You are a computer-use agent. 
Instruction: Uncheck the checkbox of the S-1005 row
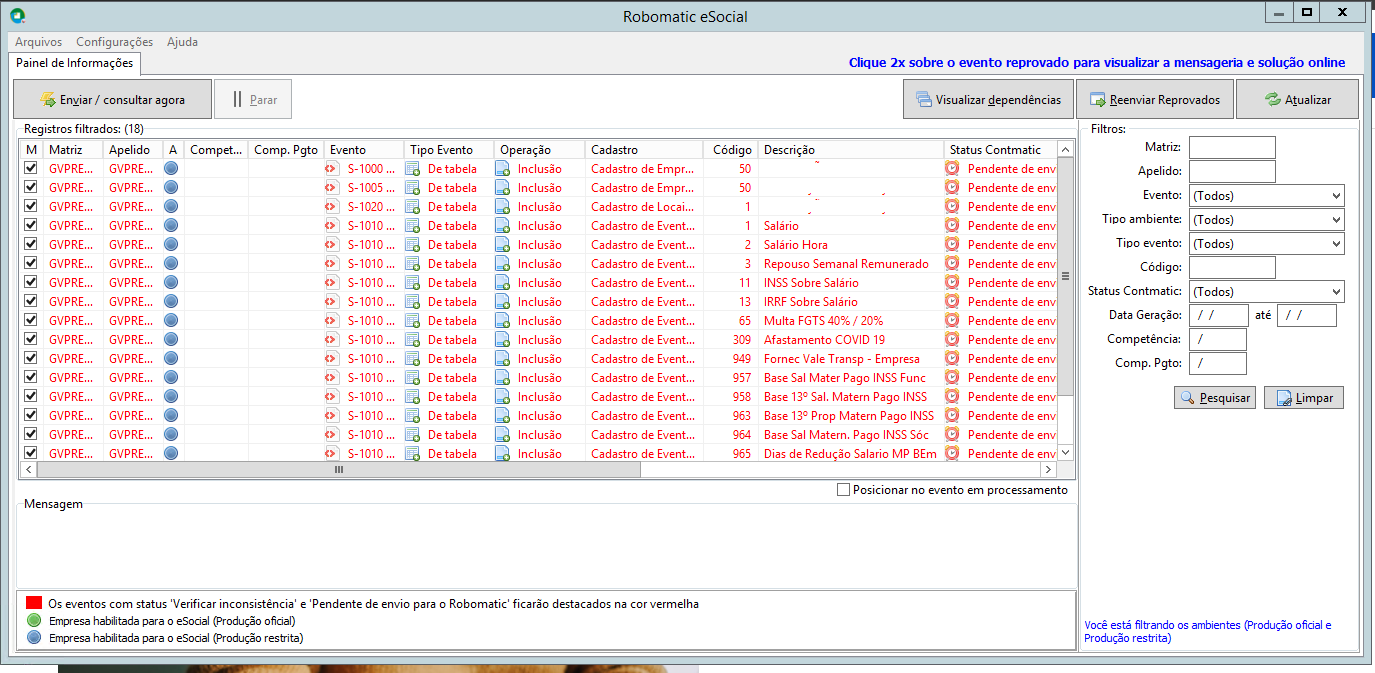point(31,188)
